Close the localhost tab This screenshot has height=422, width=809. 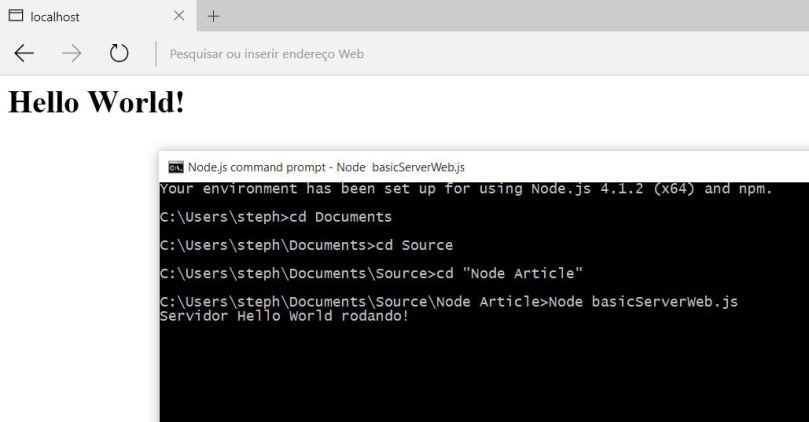[x=179, y=16]
